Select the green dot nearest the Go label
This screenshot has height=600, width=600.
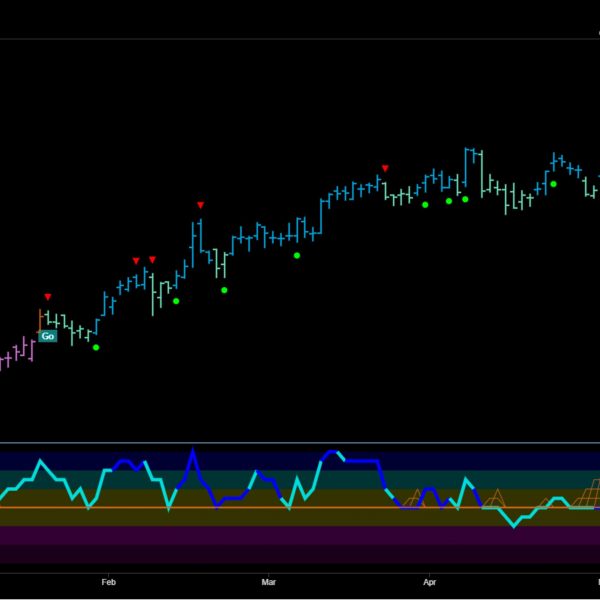coord(96,347)
